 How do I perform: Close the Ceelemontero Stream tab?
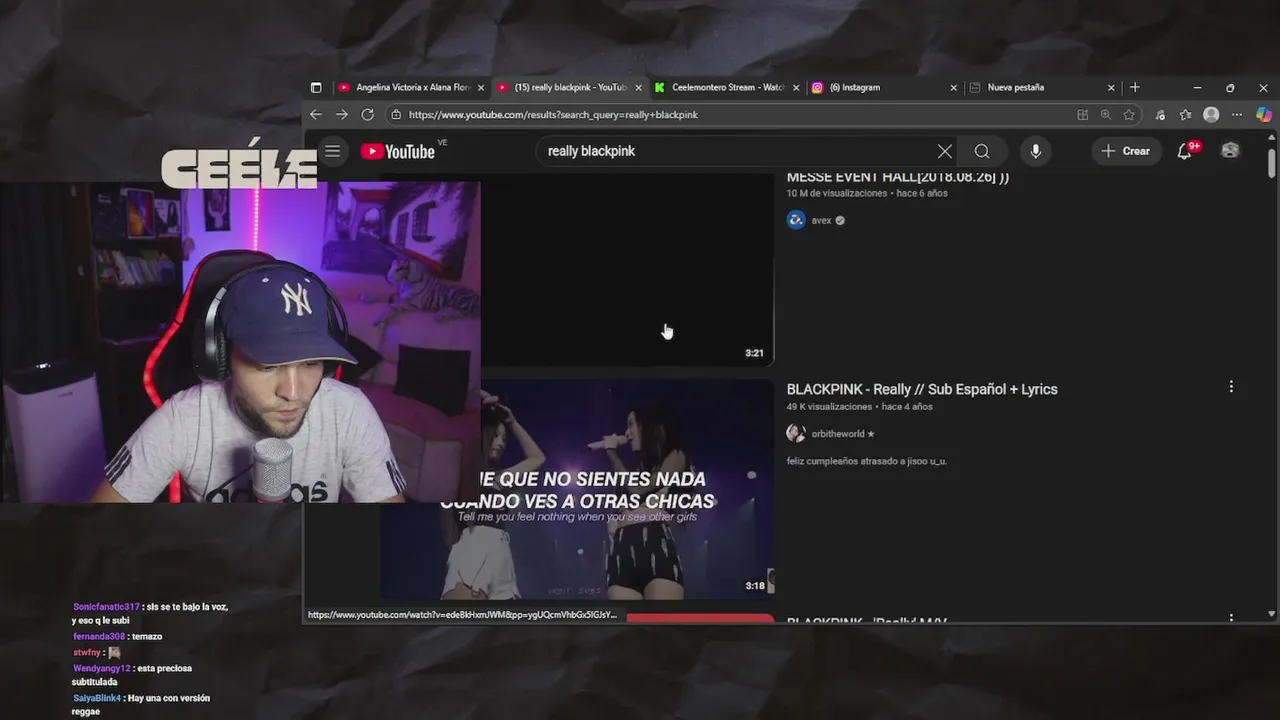point(796,88)
